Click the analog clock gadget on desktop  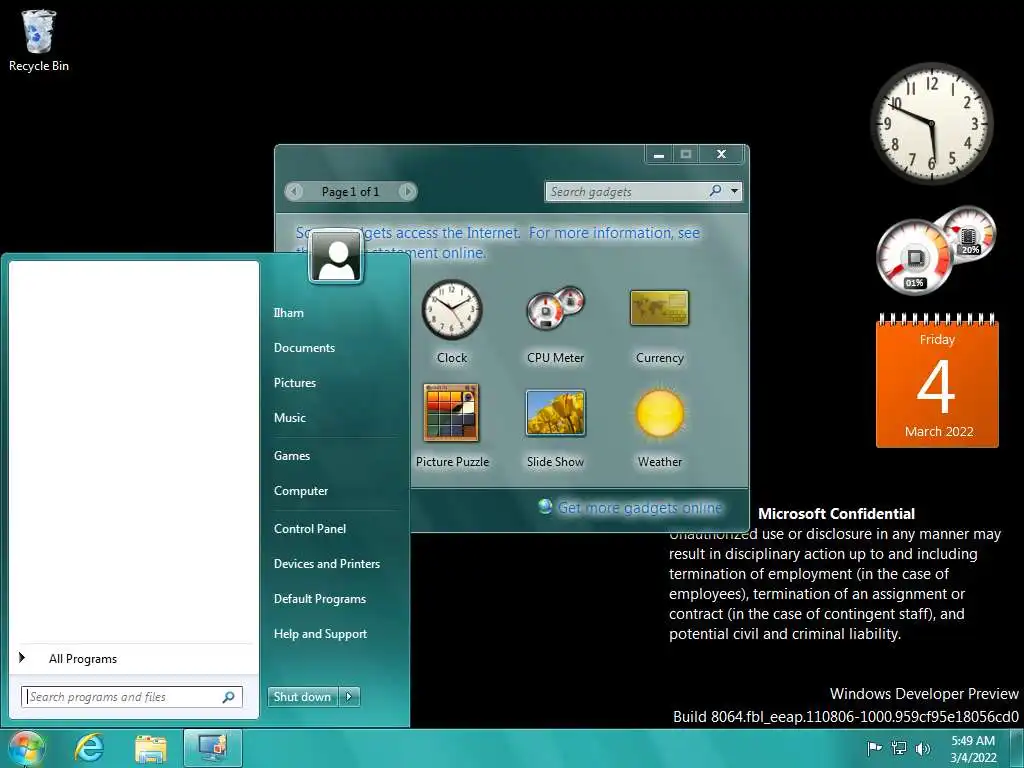pyautogui.click(x=932, y=123)
